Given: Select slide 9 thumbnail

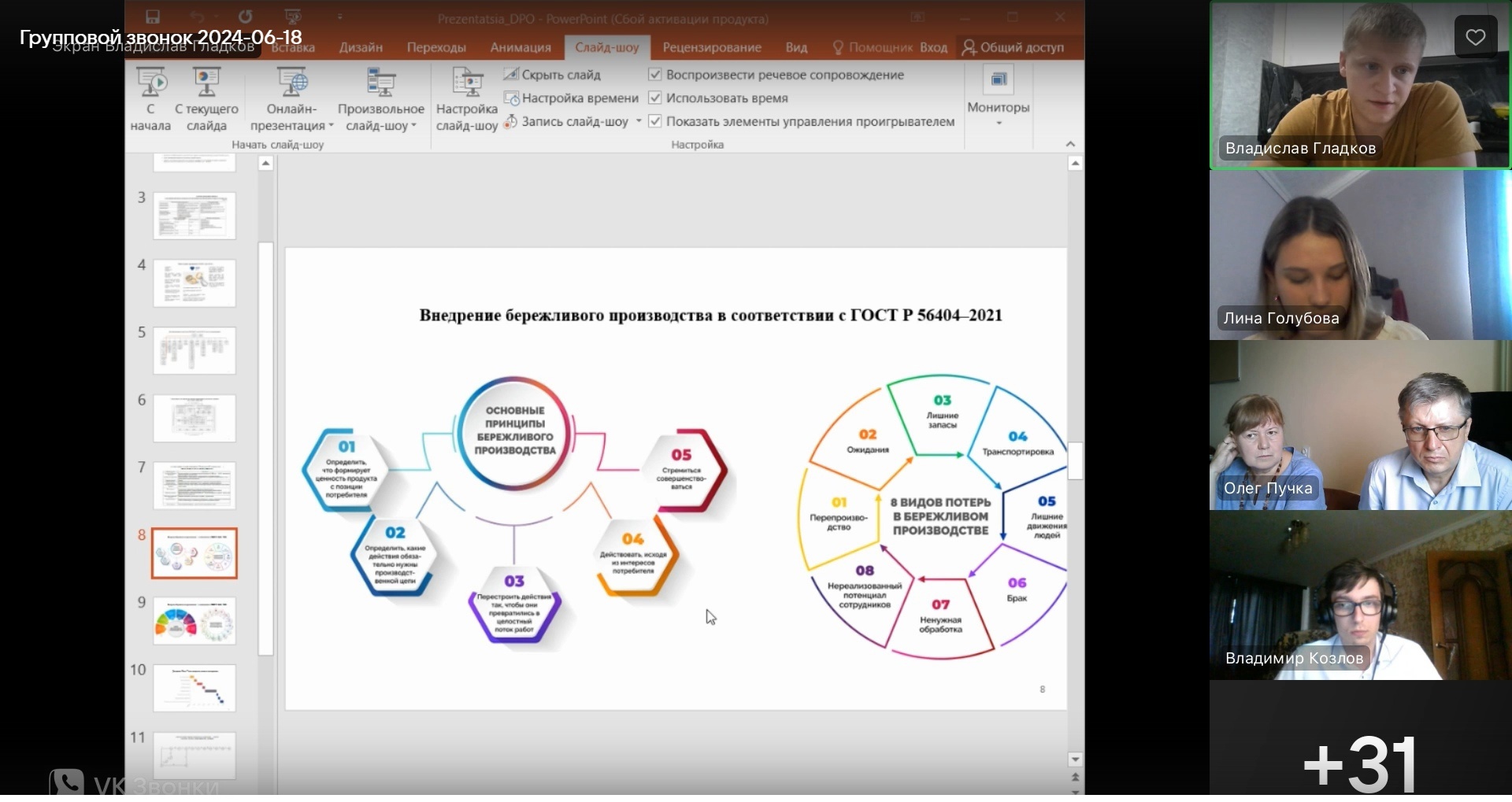Looking at the screenshot, I should 195,621.
